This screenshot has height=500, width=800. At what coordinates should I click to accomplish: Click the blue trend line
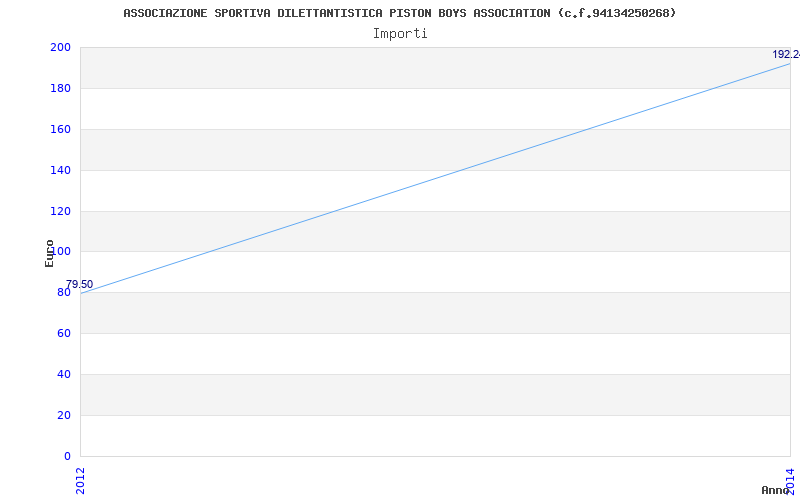click(x=435, y=178)
